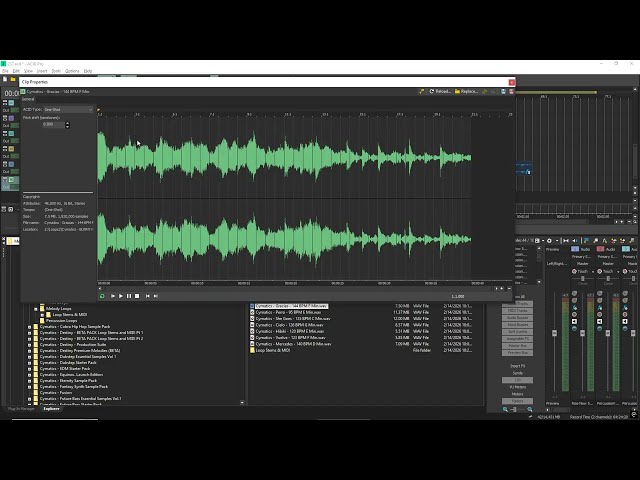Toggle loop playback in Clip Properties transport

(x=102, y=296)
